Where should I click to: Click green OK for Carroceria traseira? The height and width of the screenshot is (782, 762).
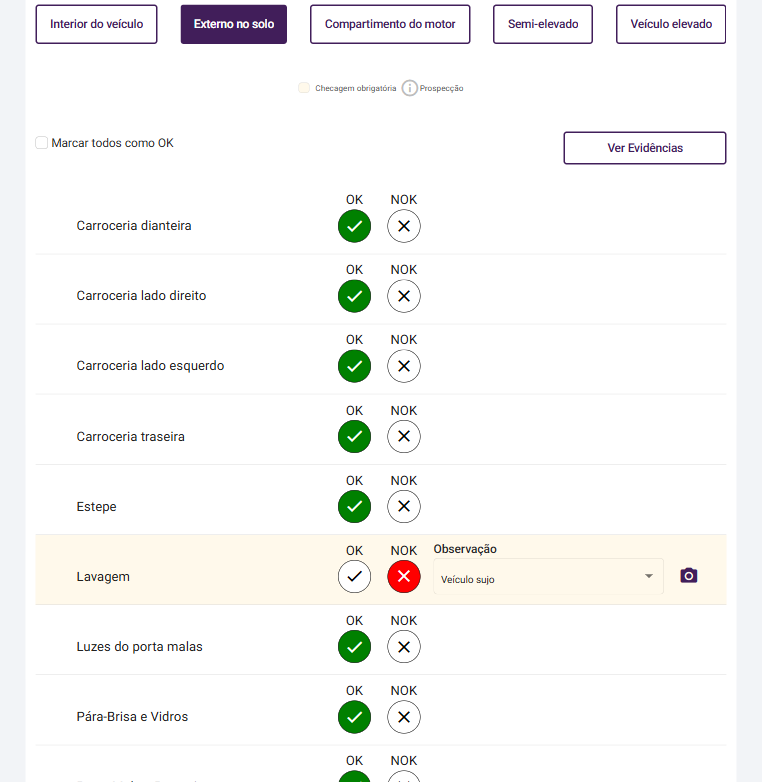click(x=354, y=437)
